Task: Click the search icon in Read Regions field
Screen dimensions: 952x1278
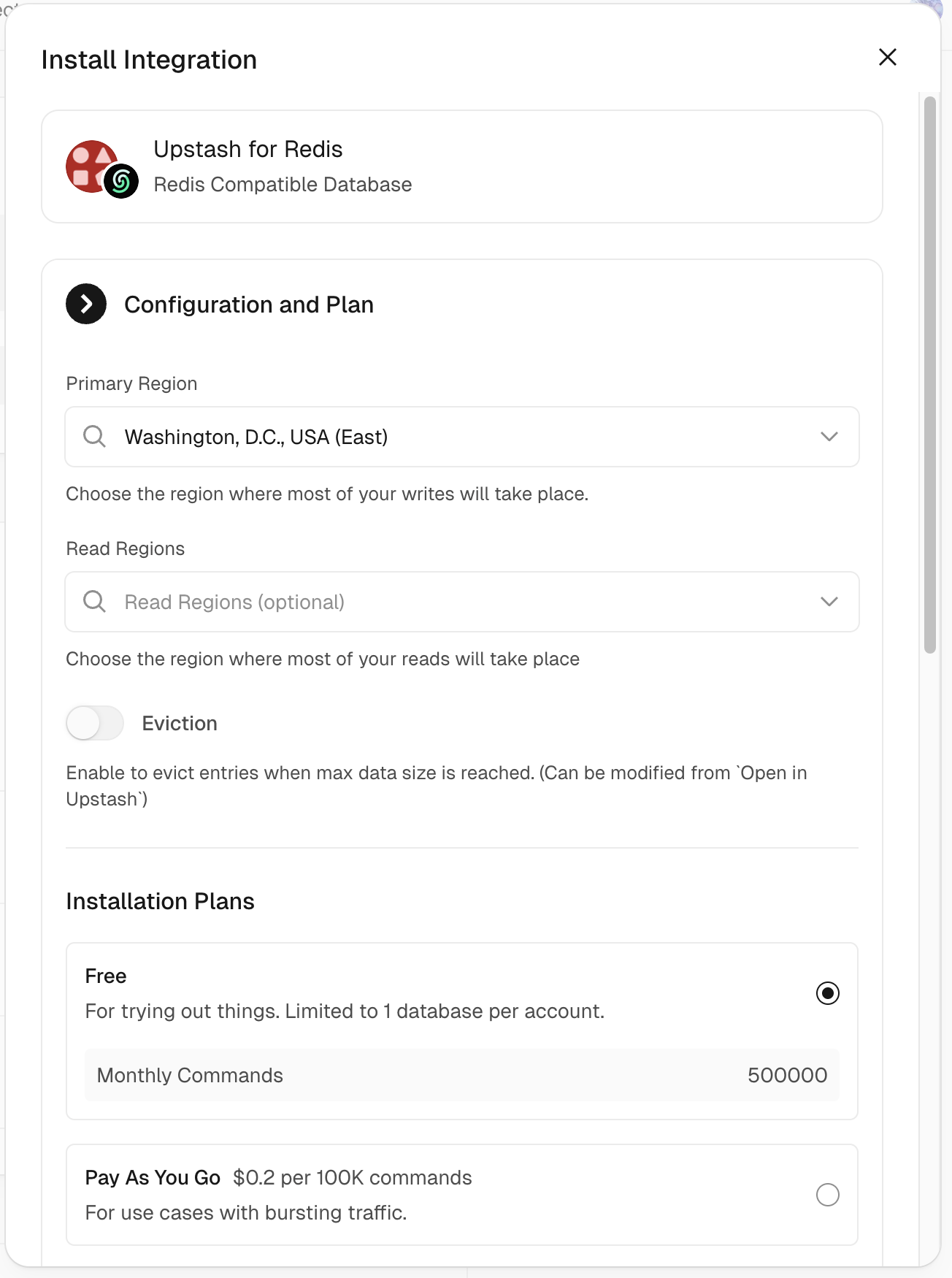Action: tap(94, 602)
